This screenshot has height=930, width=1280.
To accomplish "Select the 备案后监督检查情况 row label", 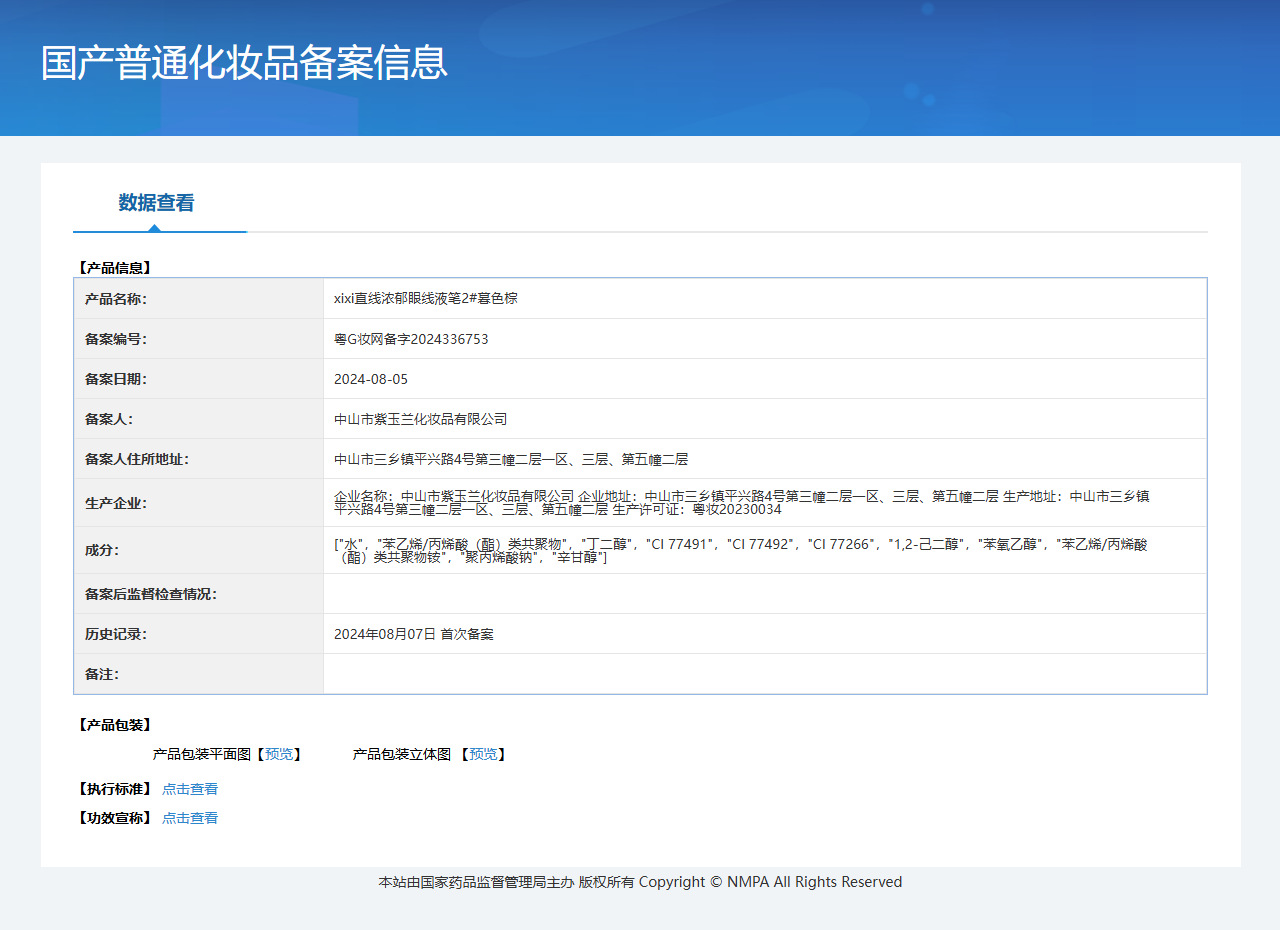I will [x=151, y=594].
